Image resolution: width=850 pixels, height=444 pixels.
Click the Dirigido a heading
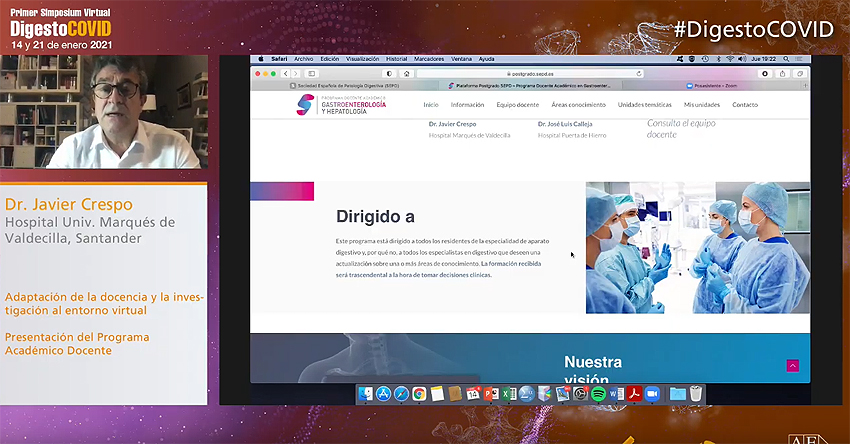[375, 217]
